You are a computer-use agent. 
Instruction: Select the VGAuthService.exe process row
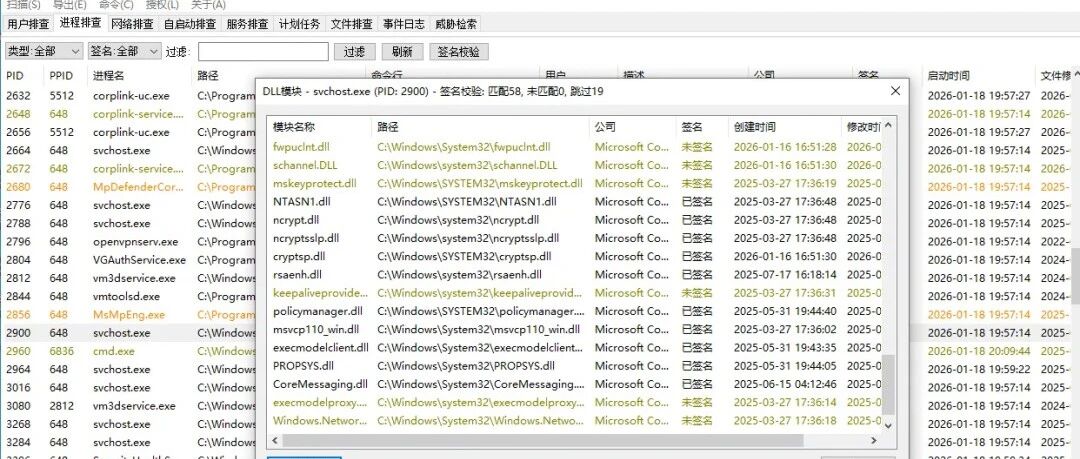(x=131, y=260)
